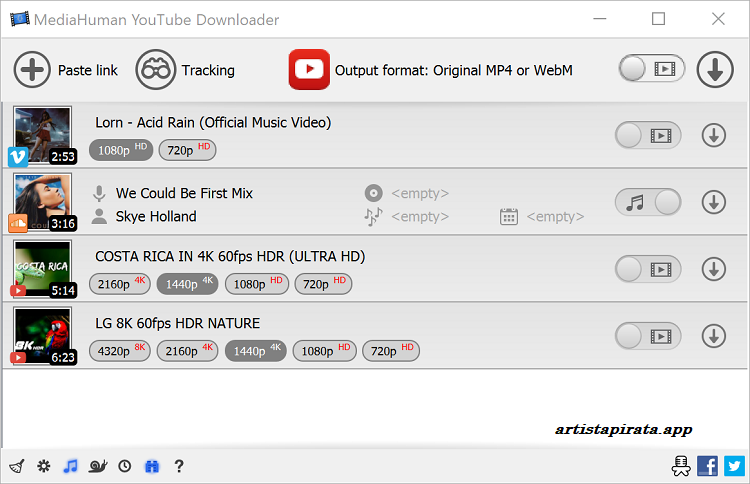Click the disc album icon
The image size is (750, 484).
click(x=374, y=193)
